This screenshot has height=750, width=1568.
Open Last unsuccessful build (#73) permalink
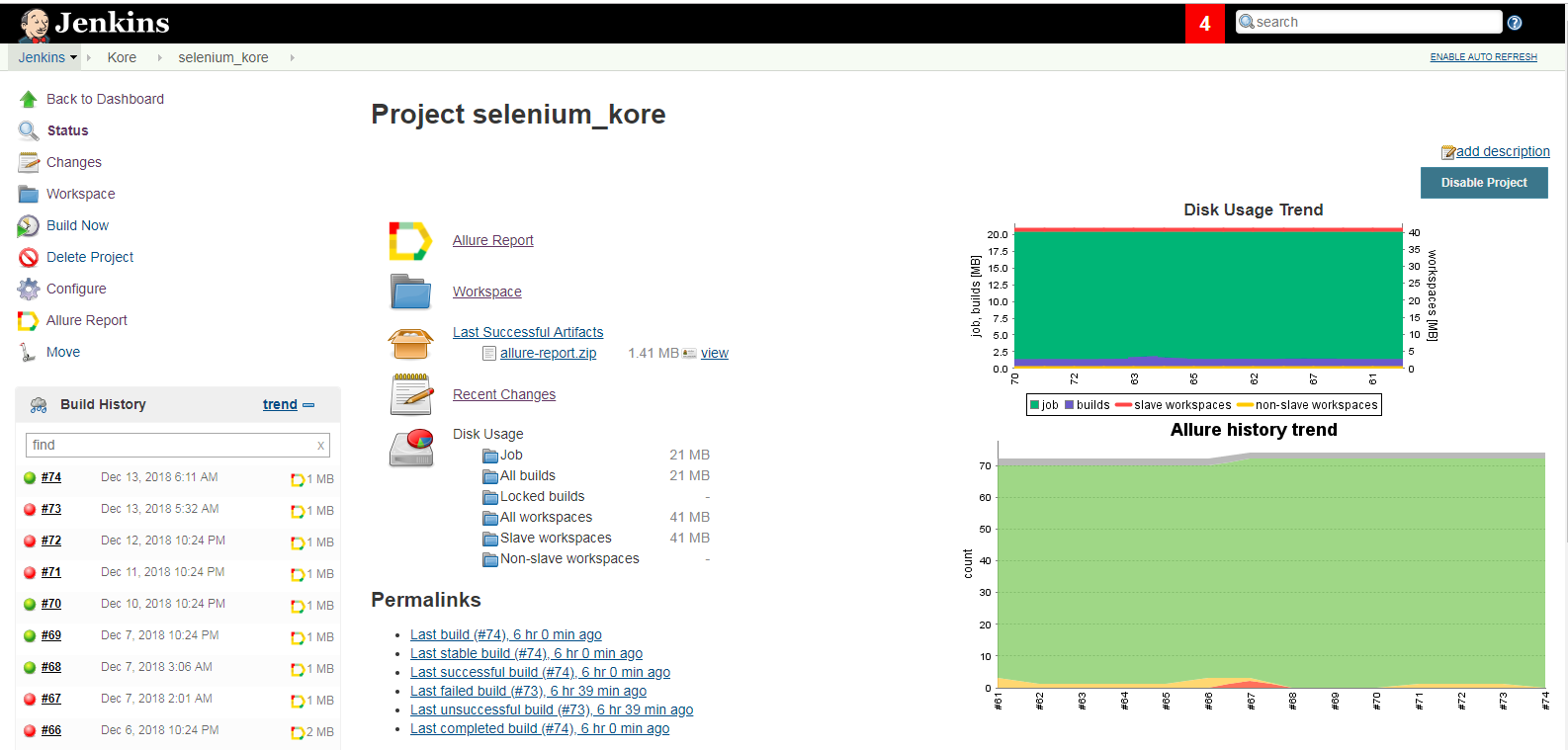tap(552, 709)
